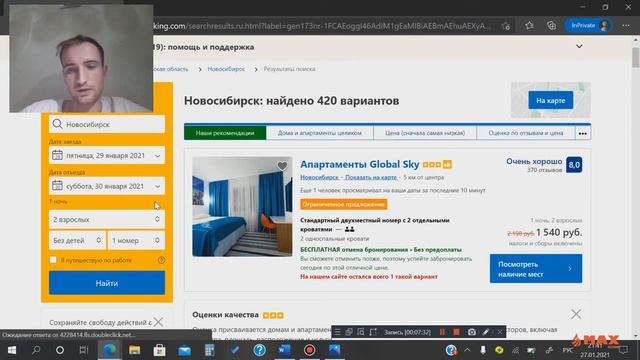Screen dimensions: 640x360
Task: Select 'Цена (сначала самая низкая)' tab
Action: tap(425, 133)
